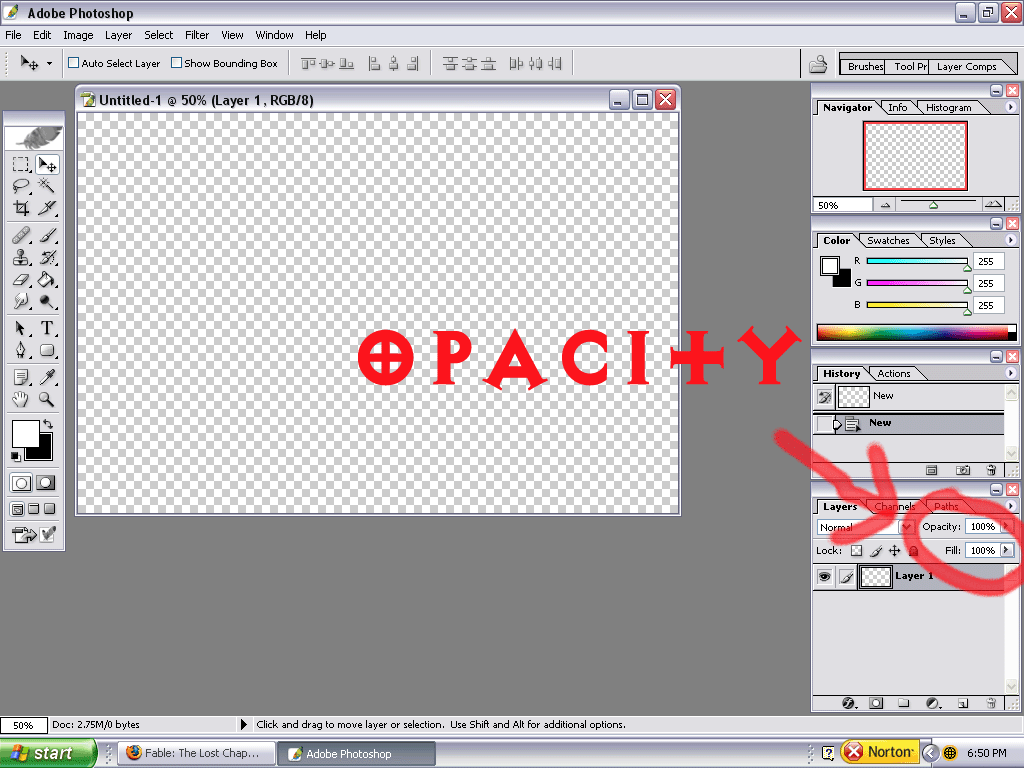Activate the Horizontal Type tool
The image size is (1024, 768).
coord(47,329)
